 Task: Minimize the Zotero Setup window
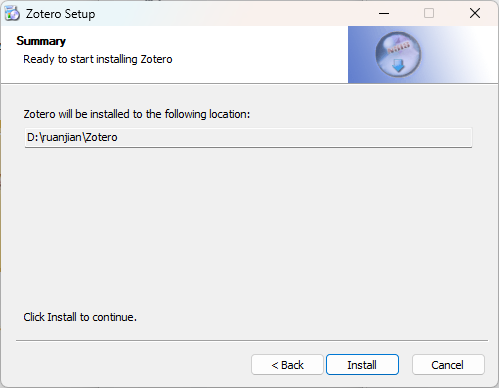pyautogui.click(x=384, y=13)
